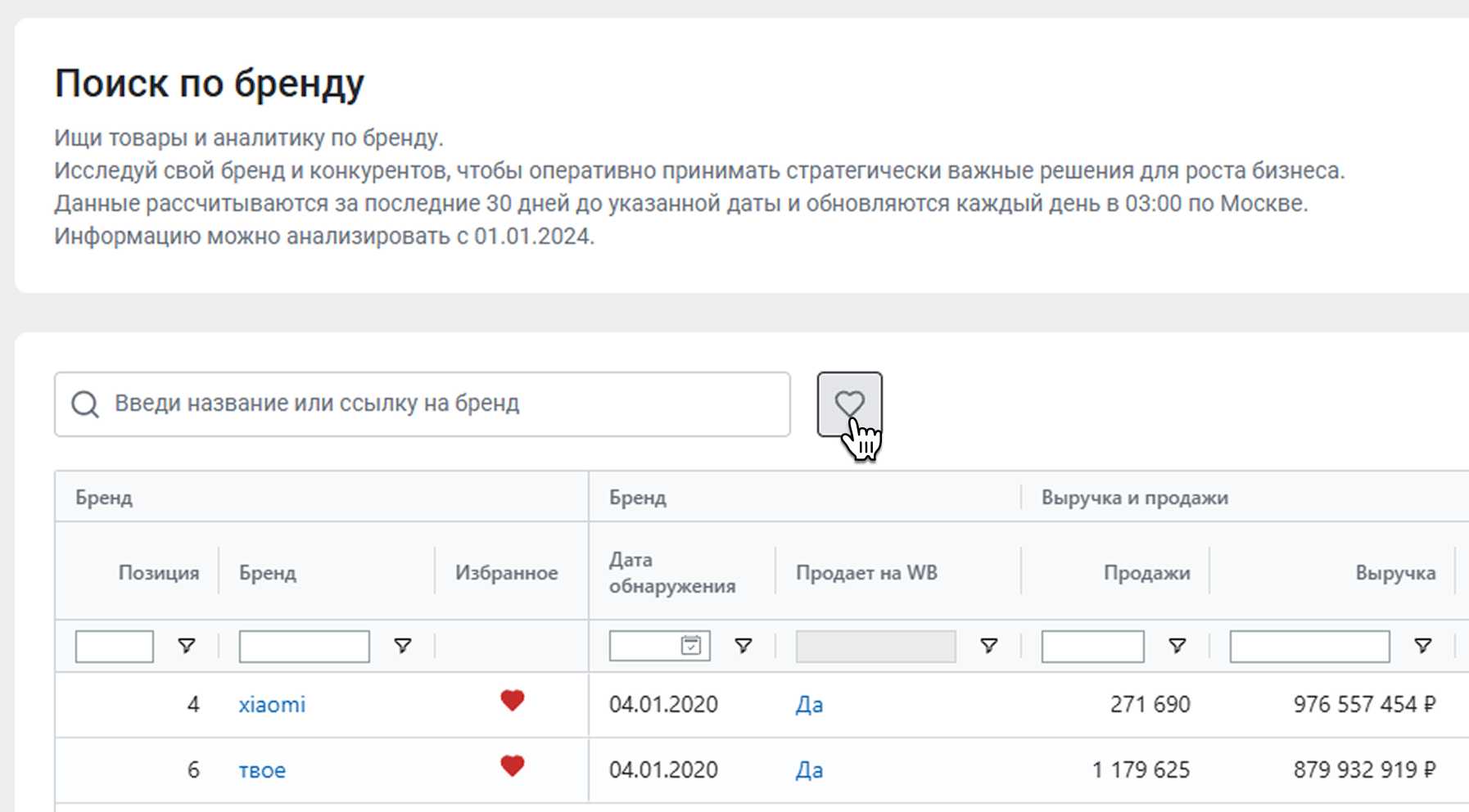Toggle favorite heart for xiaomi row
The image size is (1469, 812).
tap(513, 701)
